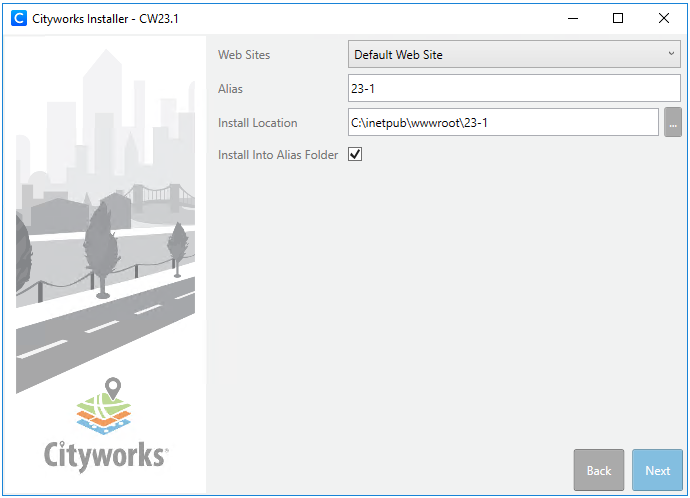Expand the Web Sites dropdown arrow
The height and width of the screenshot is (498, 690).
(672, 54)
